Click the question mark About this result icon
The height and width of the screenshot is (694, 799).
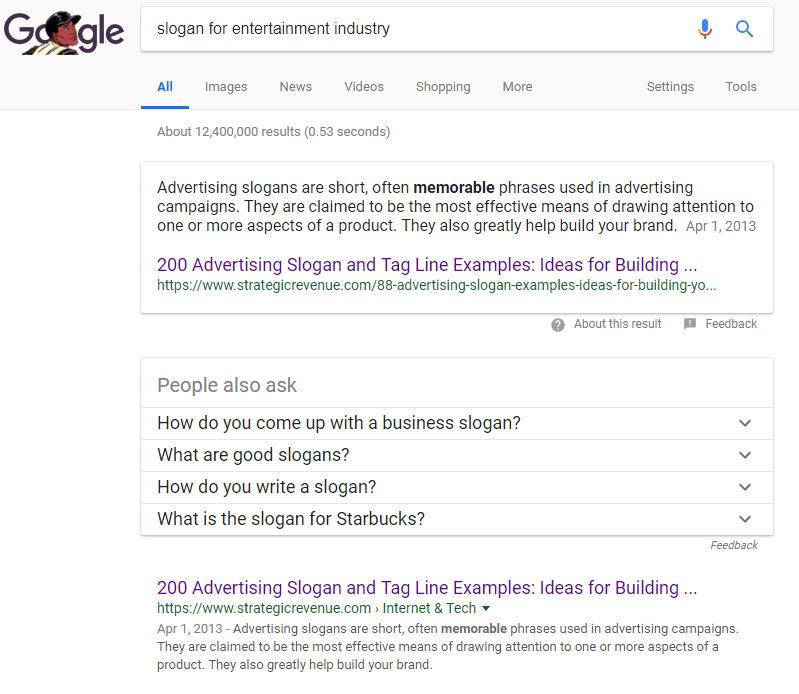pos(558,324)
